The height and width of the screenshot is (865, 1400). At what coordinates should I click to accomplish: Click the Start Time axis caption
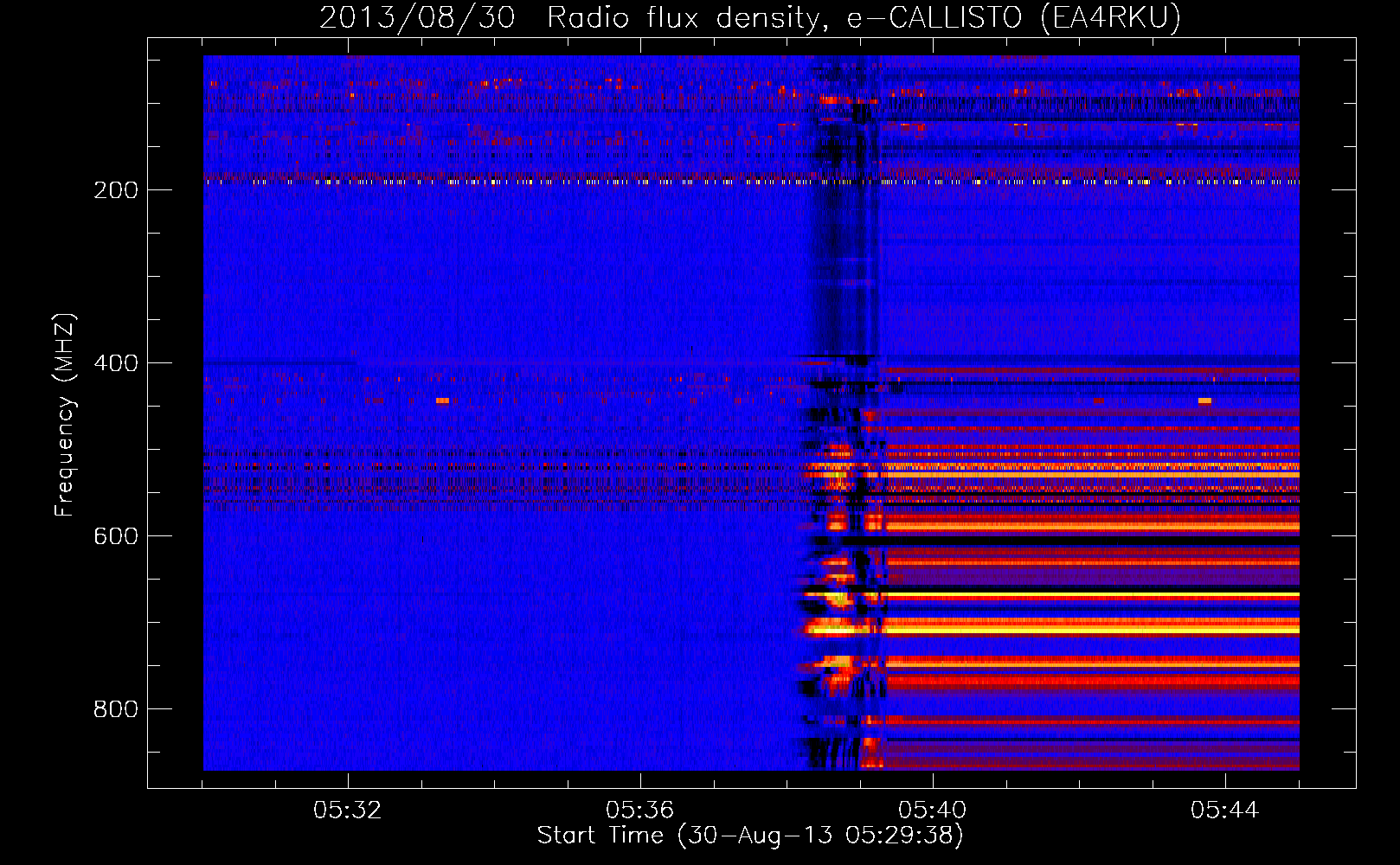pos(750,836)
